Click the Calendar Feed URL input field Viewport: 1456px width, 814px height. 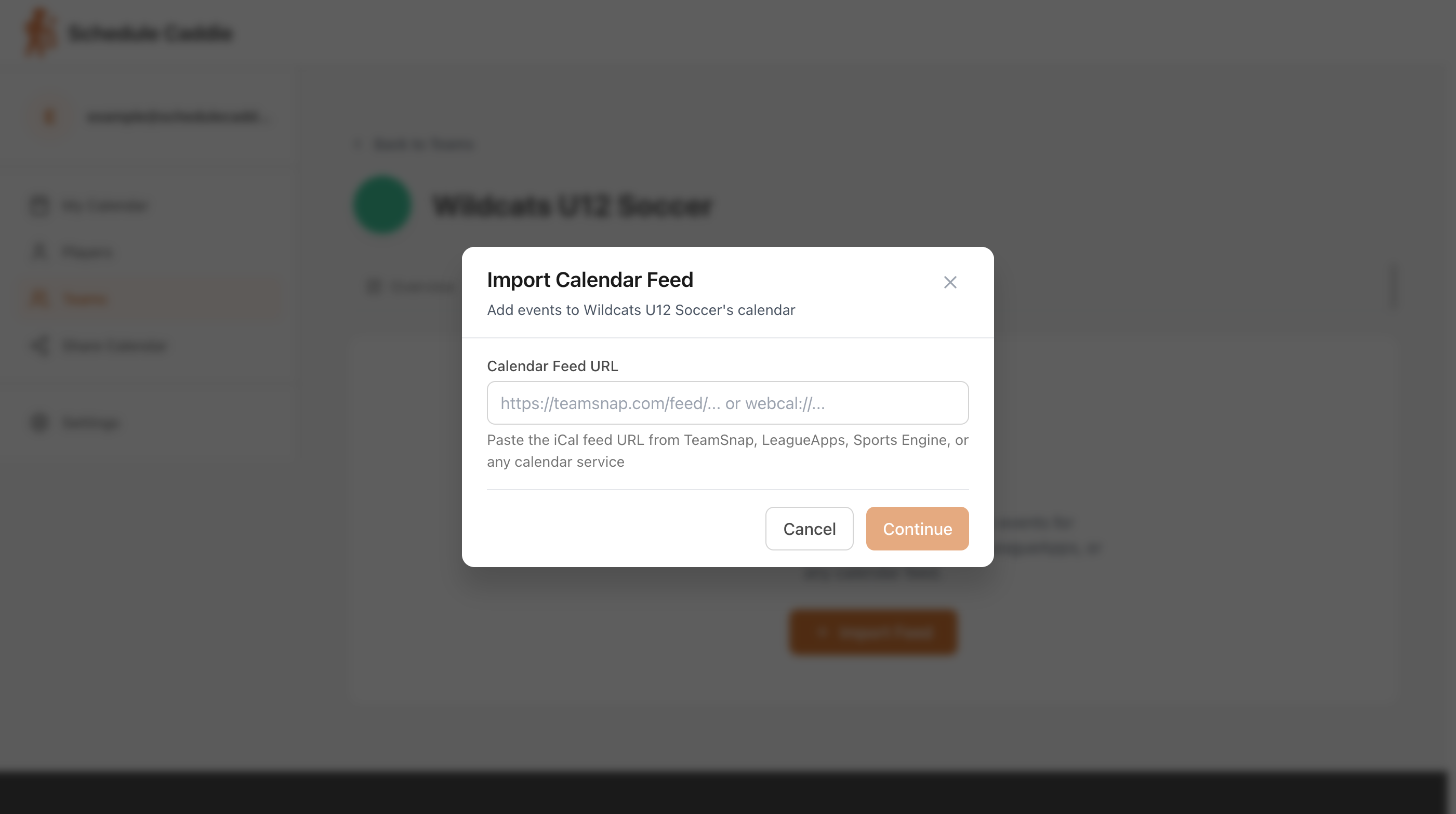pyautogui.click(x=727, y=403)
